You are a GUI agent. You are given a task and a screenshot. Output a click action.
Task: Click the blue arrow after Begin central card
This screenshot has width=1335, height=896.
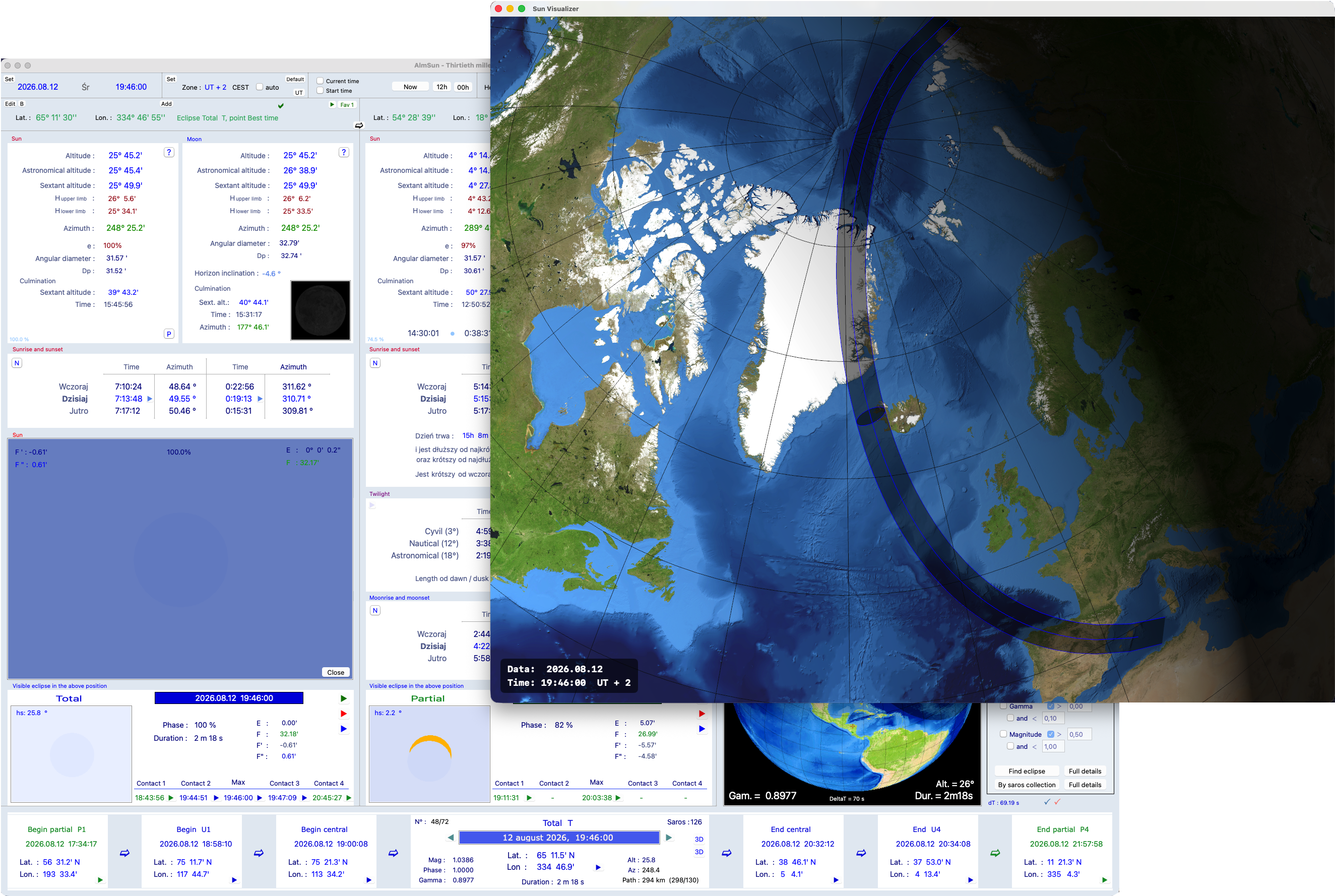coord(393,853)
